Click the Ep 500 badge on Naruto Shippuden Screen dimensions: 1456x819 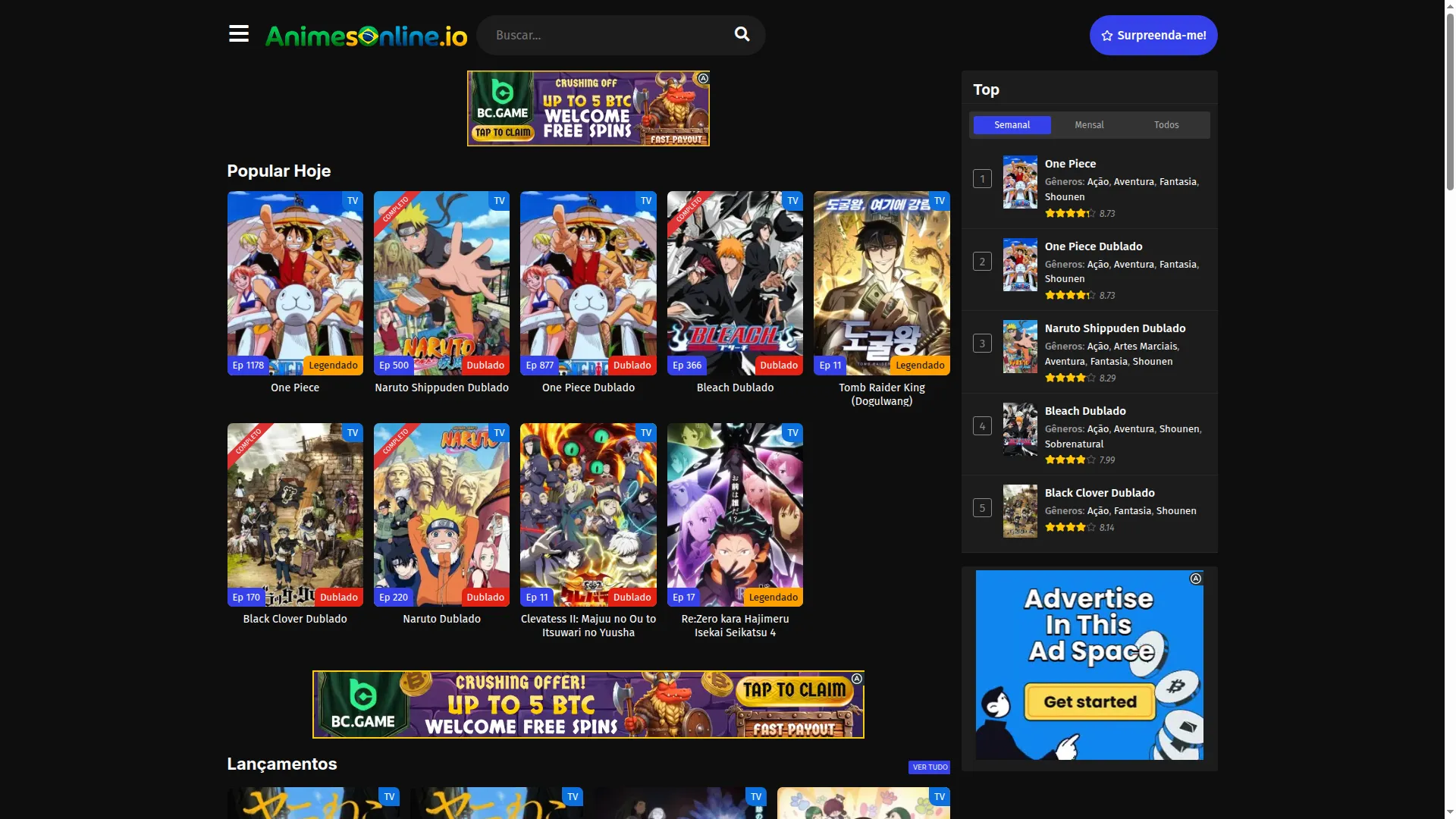(x=394, y=366)
